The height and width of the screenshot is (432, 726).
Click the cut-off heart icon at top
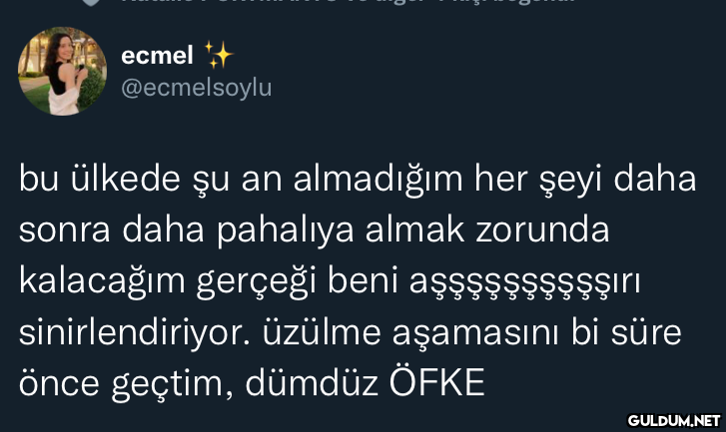point(90,2)
